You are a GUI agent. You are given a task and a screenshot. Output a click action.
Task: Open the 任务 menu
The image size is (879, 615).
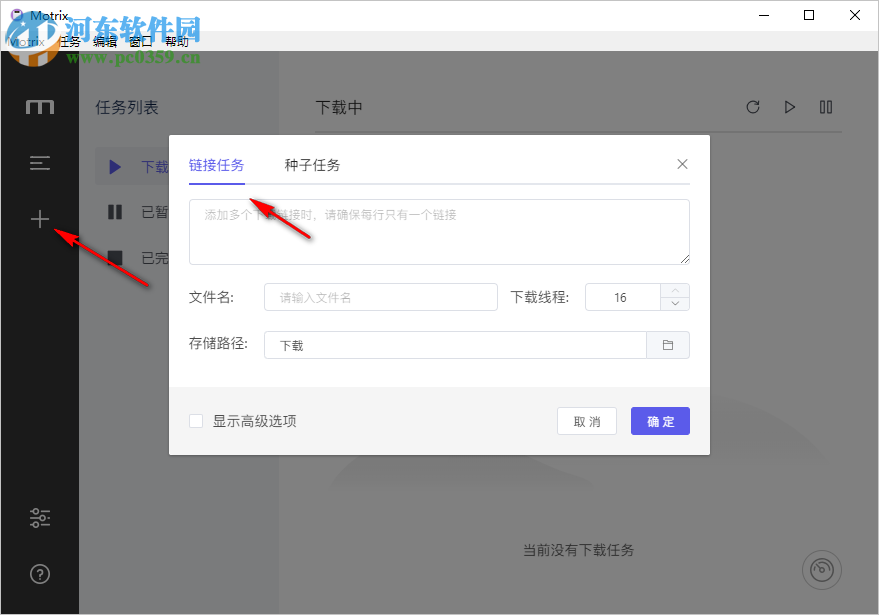point(69,41)
